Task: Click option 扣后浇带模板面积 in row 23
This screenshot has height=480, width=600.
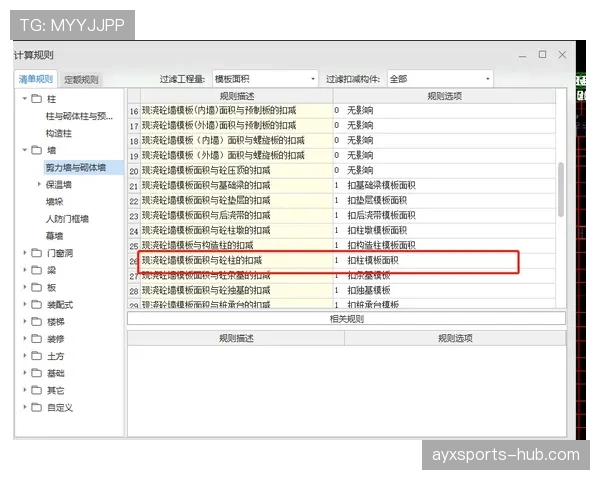Action: 381,216
